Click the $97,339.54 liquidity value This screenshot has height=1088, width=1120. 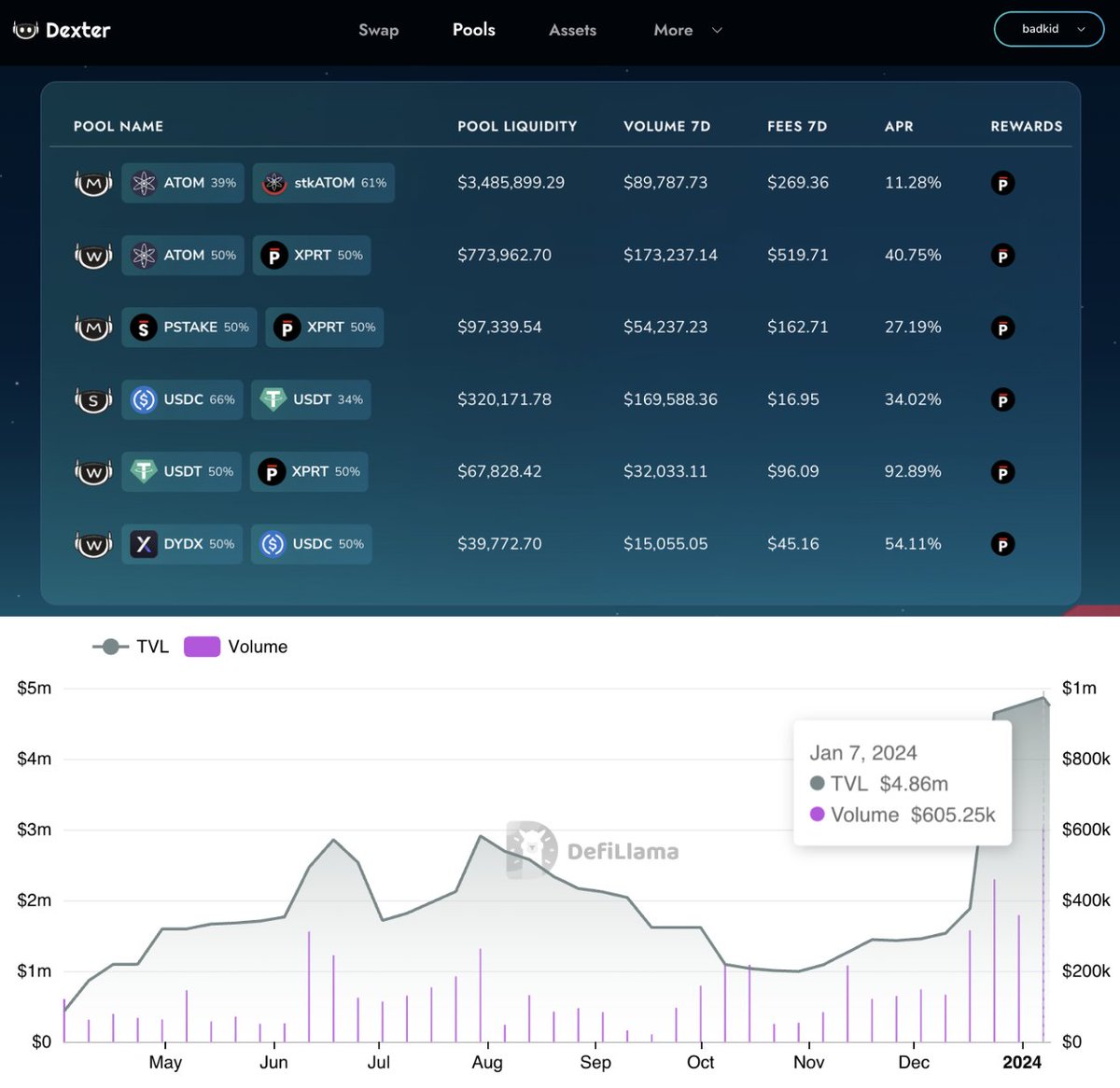pyautogui.click(x=499, y=328)
